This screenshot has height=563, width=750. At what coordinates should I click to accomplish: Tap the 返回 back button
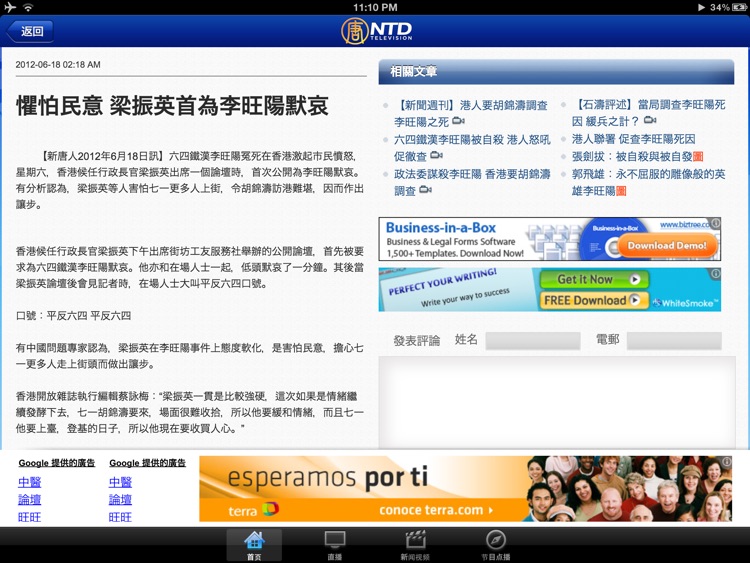point(30,31)
